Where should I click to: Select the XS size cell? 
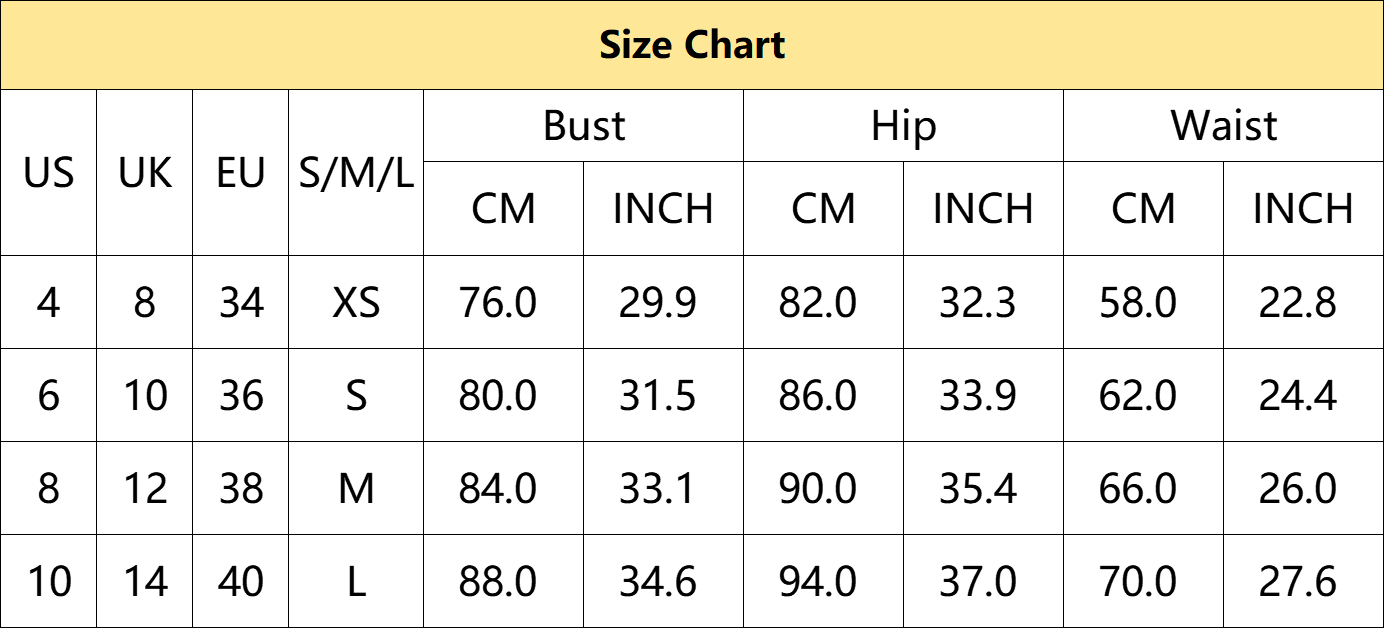point(356,302)
